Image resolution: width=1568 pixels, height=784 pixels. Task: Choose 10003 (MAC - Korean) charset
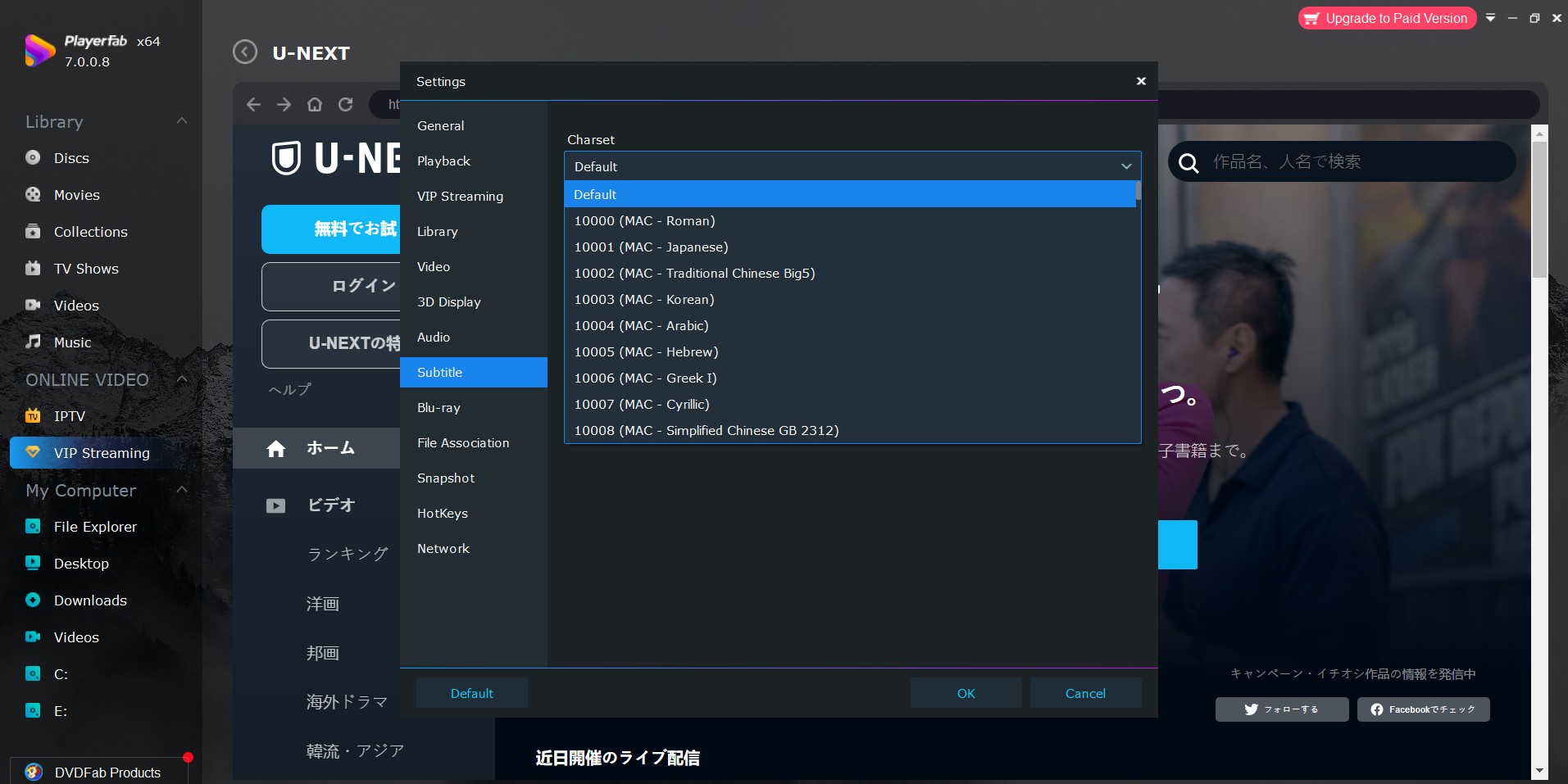point(850,299)
